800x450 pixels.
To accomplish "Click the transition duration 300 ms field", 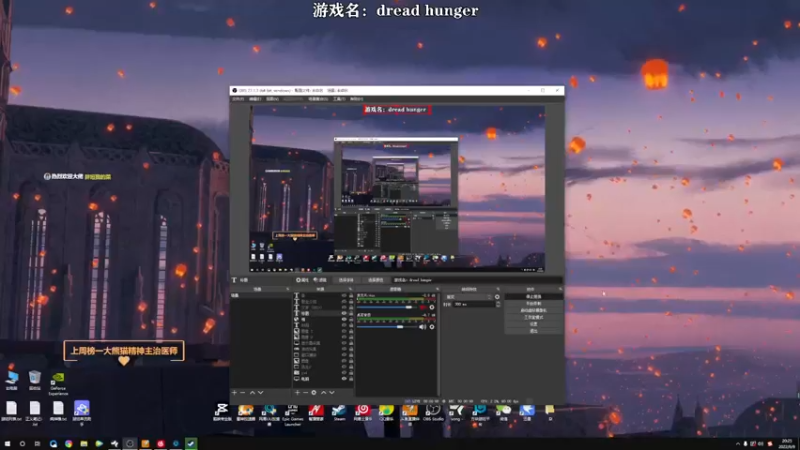I will coord(474,305).
